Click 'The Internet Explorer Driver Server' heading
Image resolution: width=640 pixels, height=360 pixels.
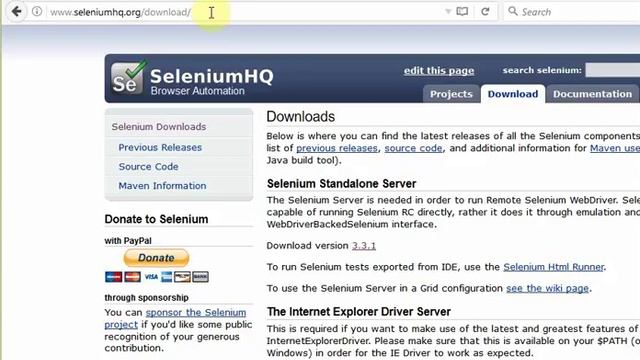tap(359, 312)
